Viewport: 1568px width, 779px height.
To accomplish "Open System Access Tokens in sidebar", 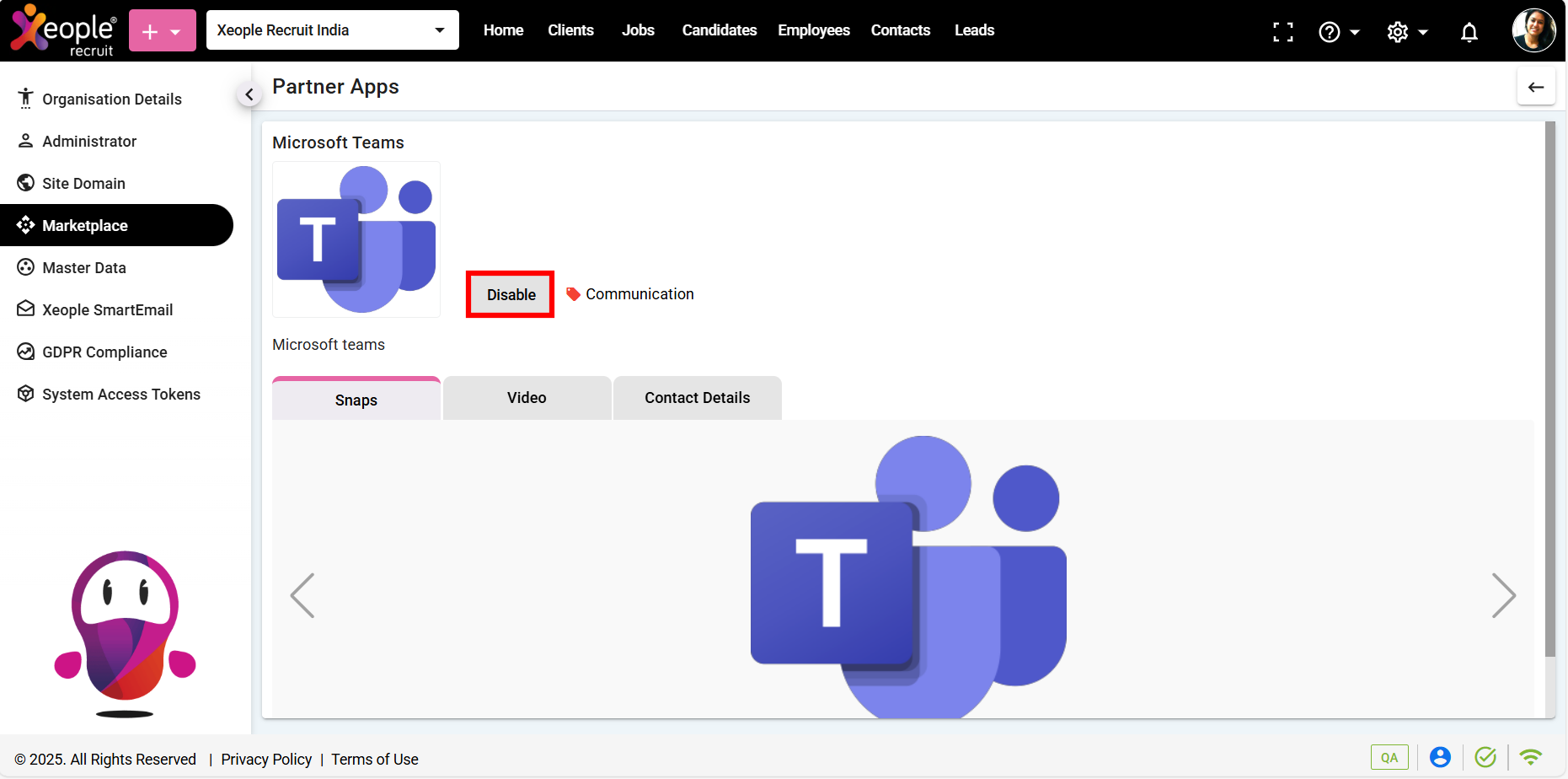I will 116,394.
